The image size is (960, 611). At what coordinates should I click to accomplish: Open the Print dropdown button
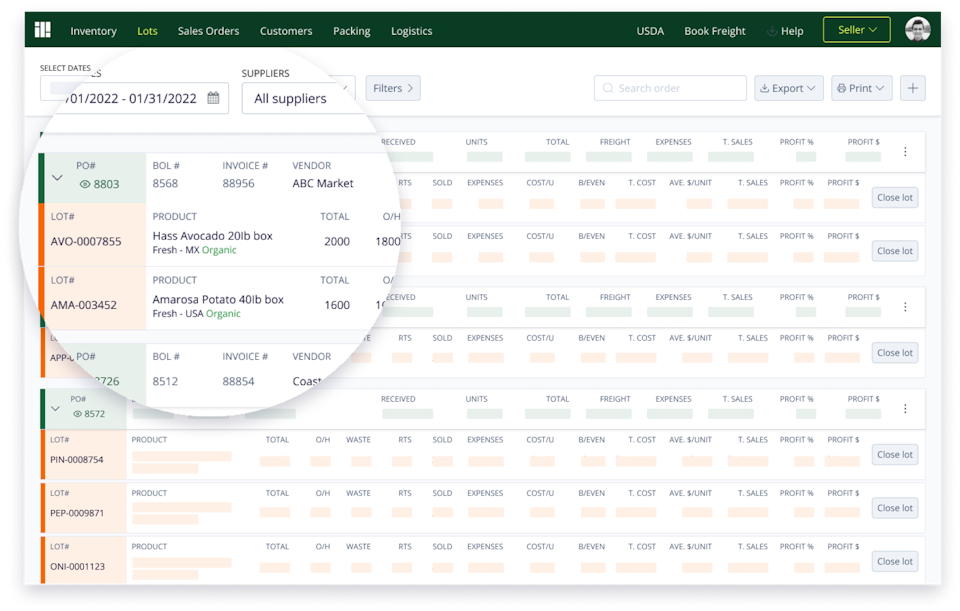tap(860, 88)
